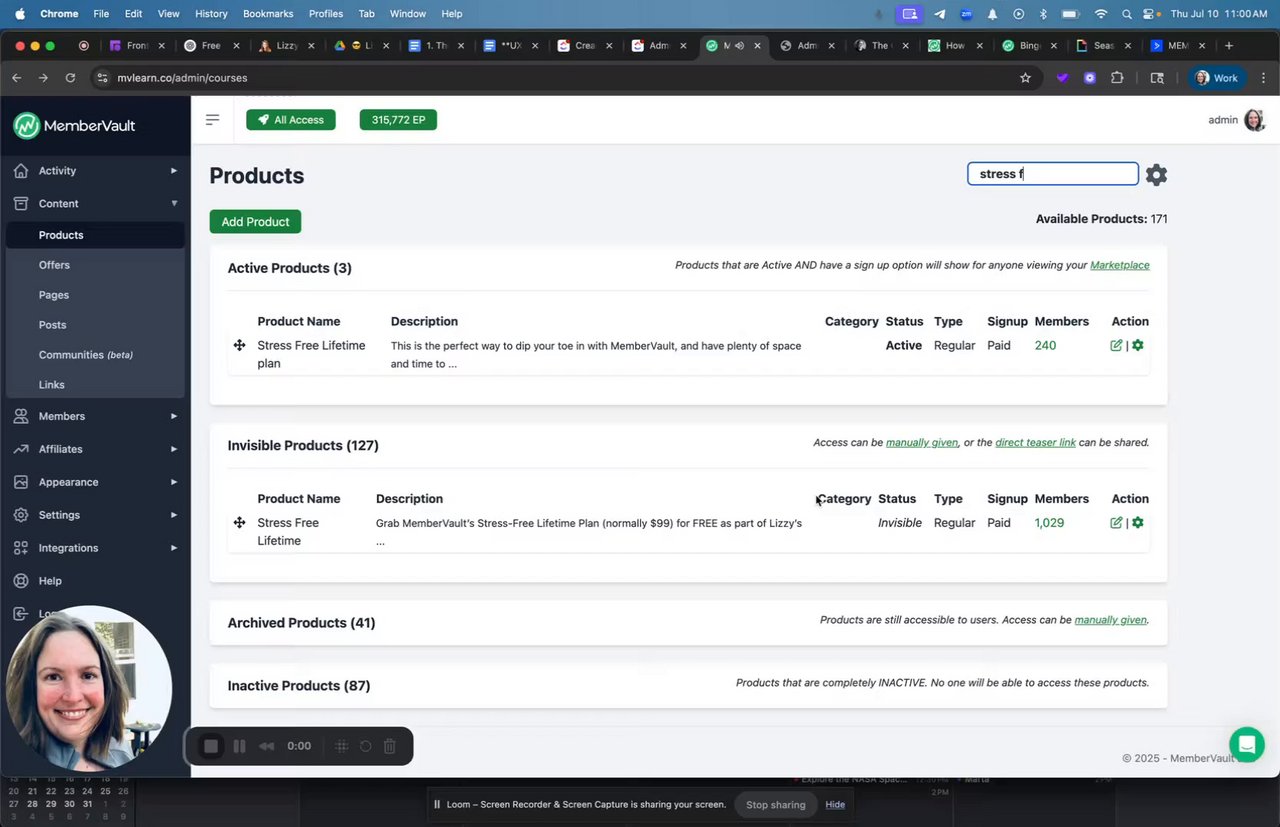This screenshot has width=1280, height=827.
Task: Click the Loom webcam bubble
Action: click(x=89, y=688)
